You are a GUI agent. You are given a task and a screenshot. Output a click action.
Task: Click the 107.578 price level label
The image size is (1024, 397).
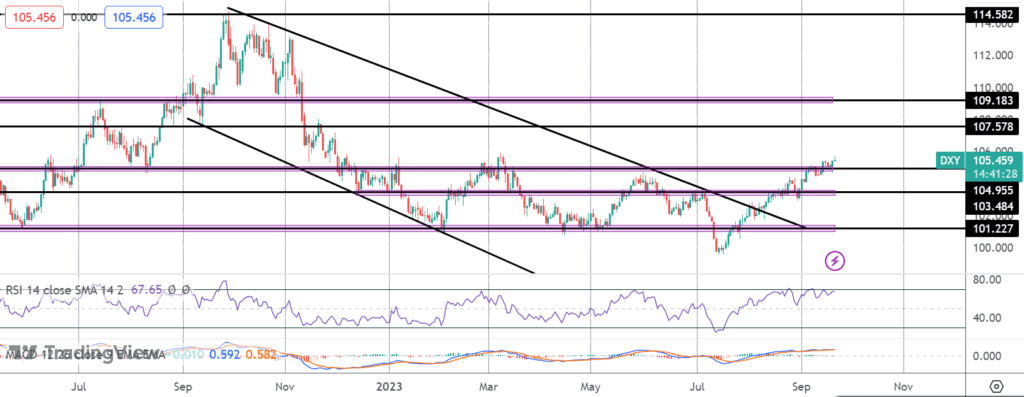(x=992, y=126)
